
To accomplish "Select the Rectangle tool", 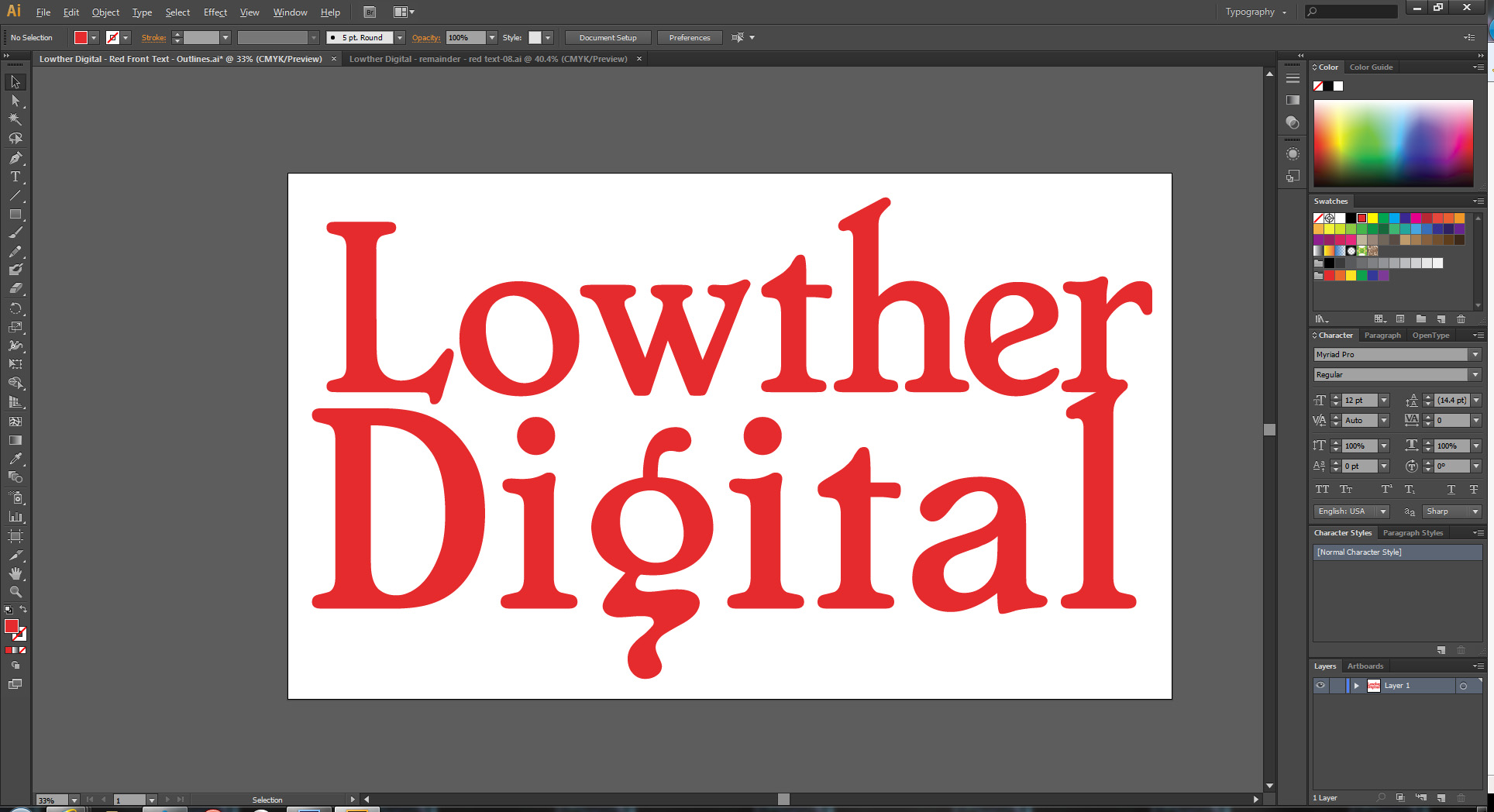I will point(15,215).
